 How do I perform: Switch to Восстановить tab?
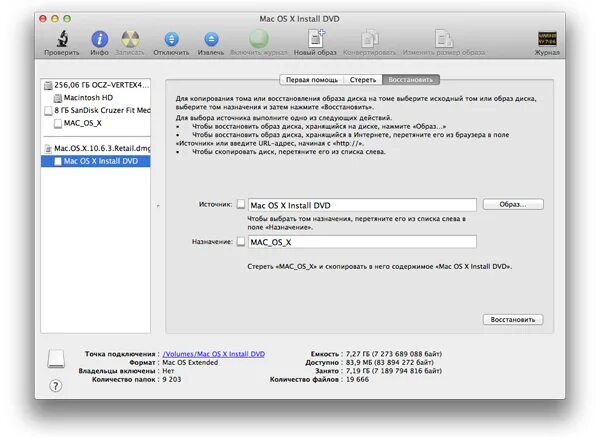[411, 80]
